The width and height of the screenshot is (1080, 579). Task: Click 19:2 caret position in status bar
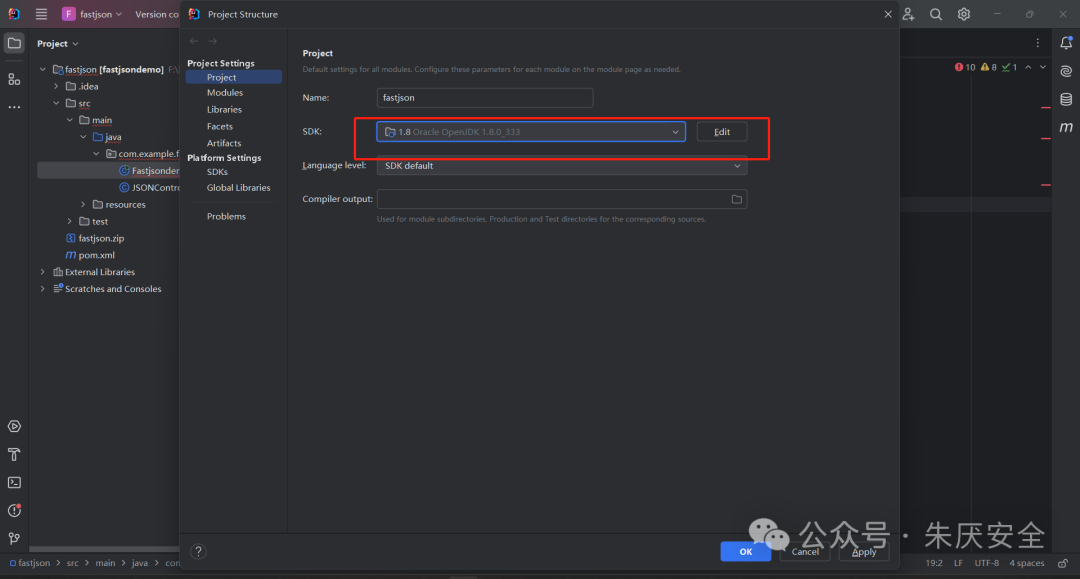click(x=933, y=563)
